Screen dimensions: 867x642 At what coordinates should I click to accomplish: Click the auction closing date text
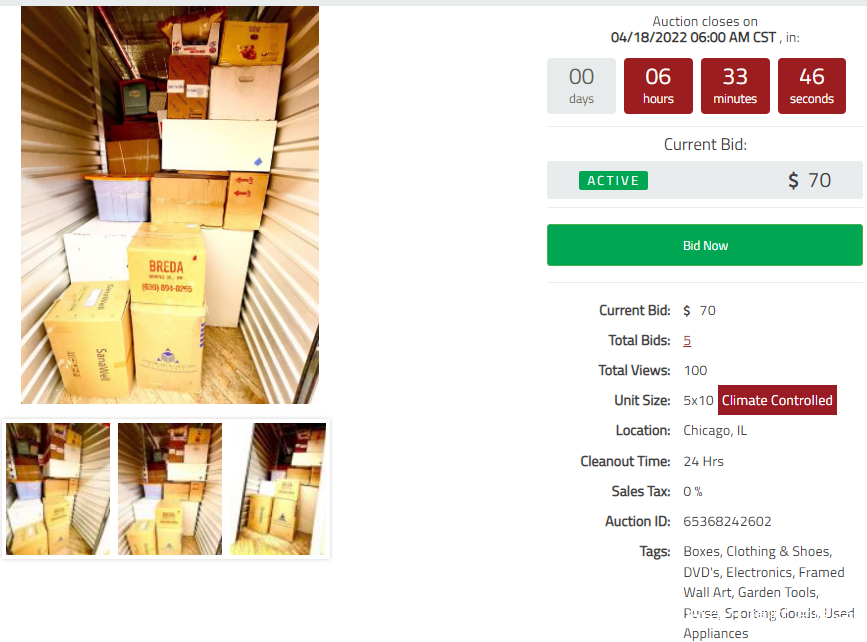tap(693, 38)
